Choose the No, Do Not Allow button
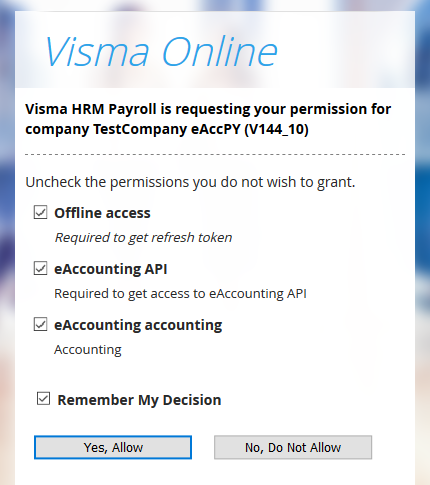The height and width of the screenshot is (485, 430). (x=293, y=447)
